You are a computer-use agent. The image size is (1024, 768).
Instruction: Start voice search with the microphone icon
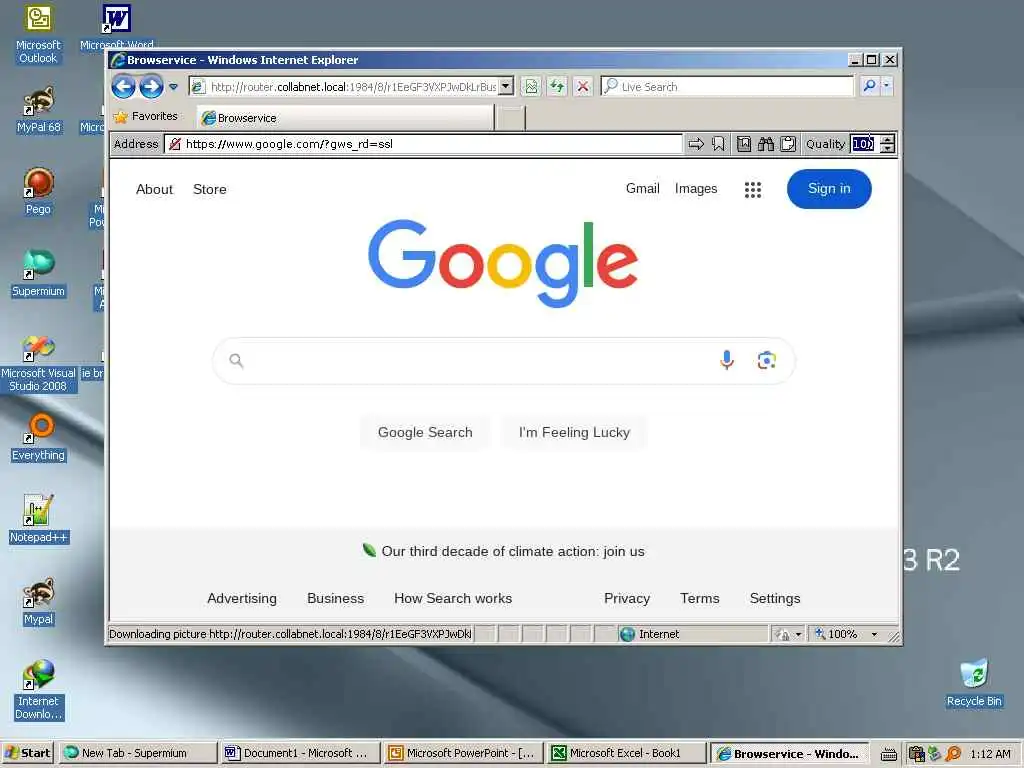[x=726, y=360]
